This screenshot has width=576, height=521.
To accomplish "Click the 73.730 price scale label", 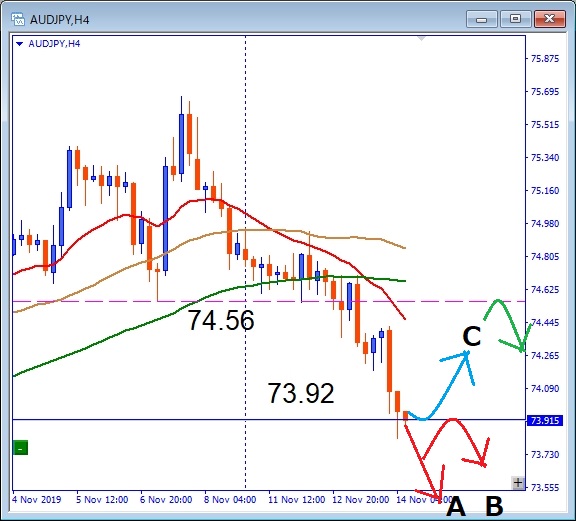I will pos(545,454).
